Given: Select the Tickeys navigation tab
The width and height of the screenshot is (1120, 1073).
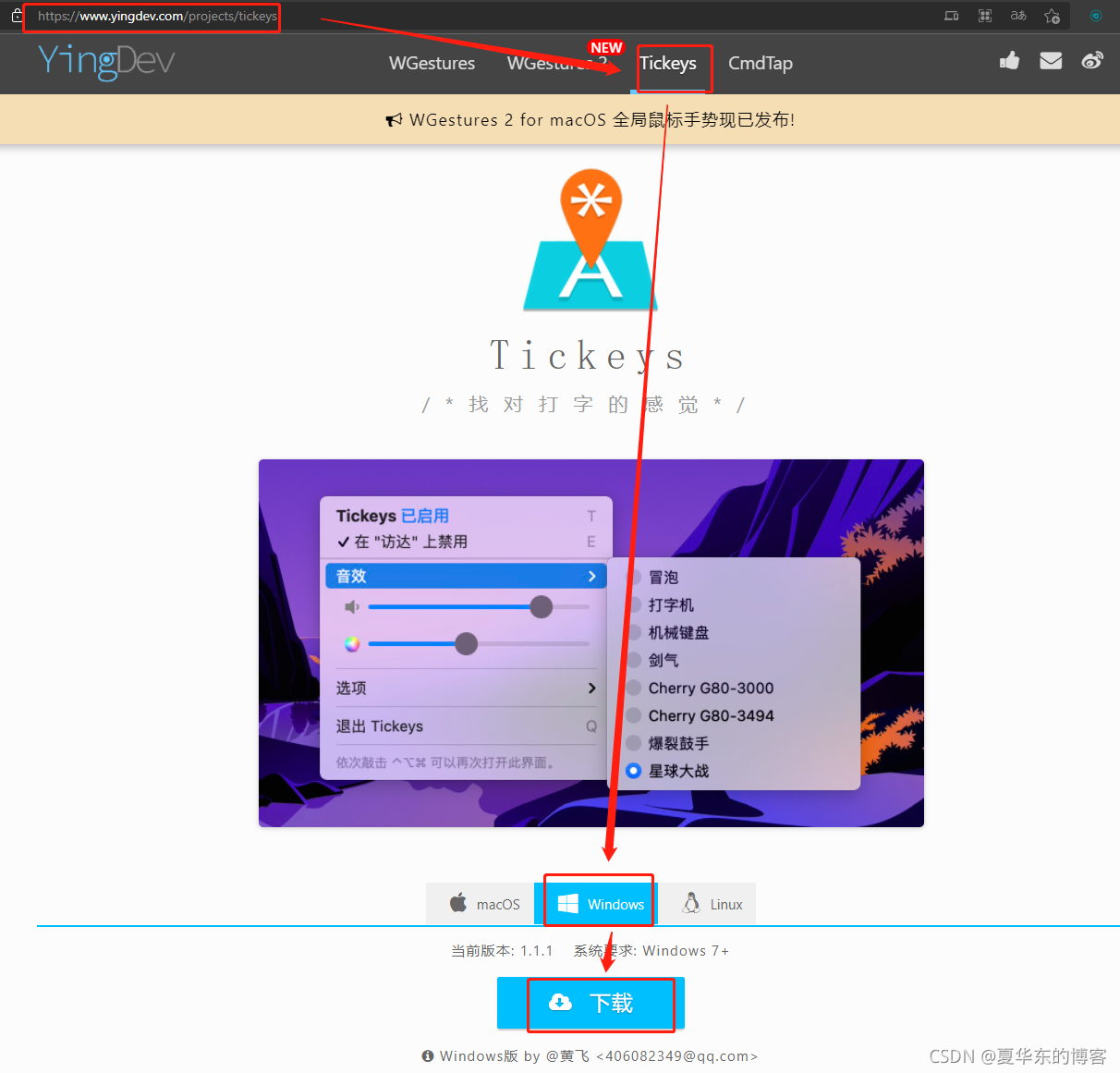Looking at the screenshot, I should tap(667, 63).
